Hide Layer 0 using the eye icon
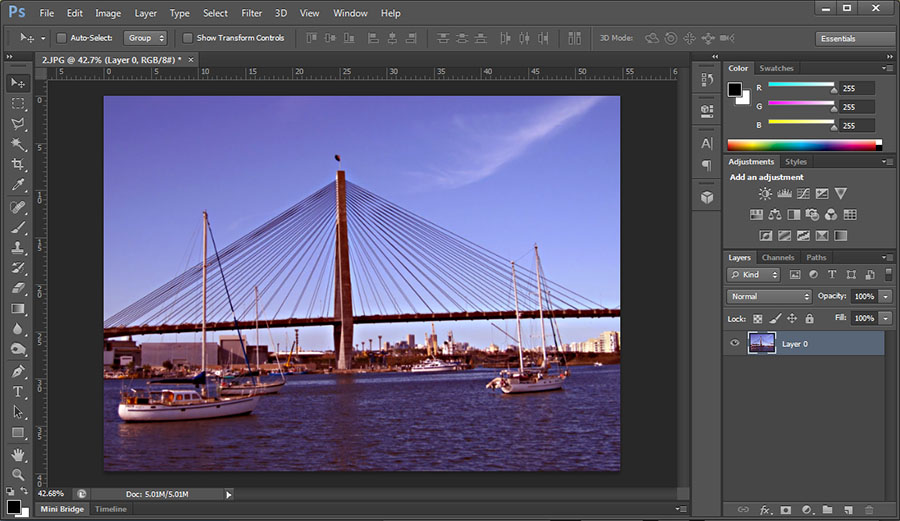 (x=735, y=343)
